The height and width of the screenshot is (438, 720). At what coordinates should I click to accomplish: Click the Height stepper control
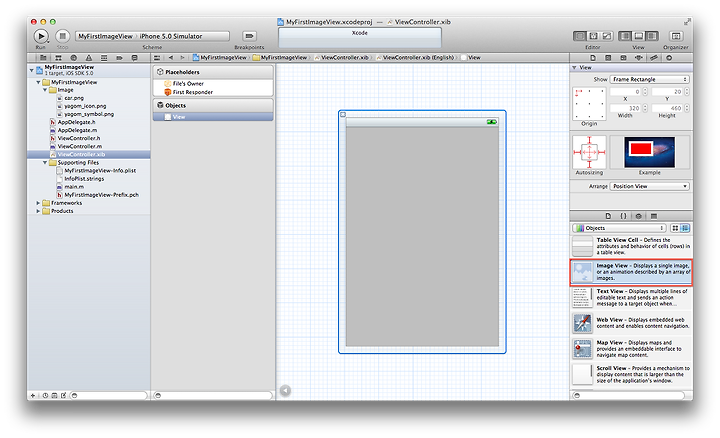[686, 108]
